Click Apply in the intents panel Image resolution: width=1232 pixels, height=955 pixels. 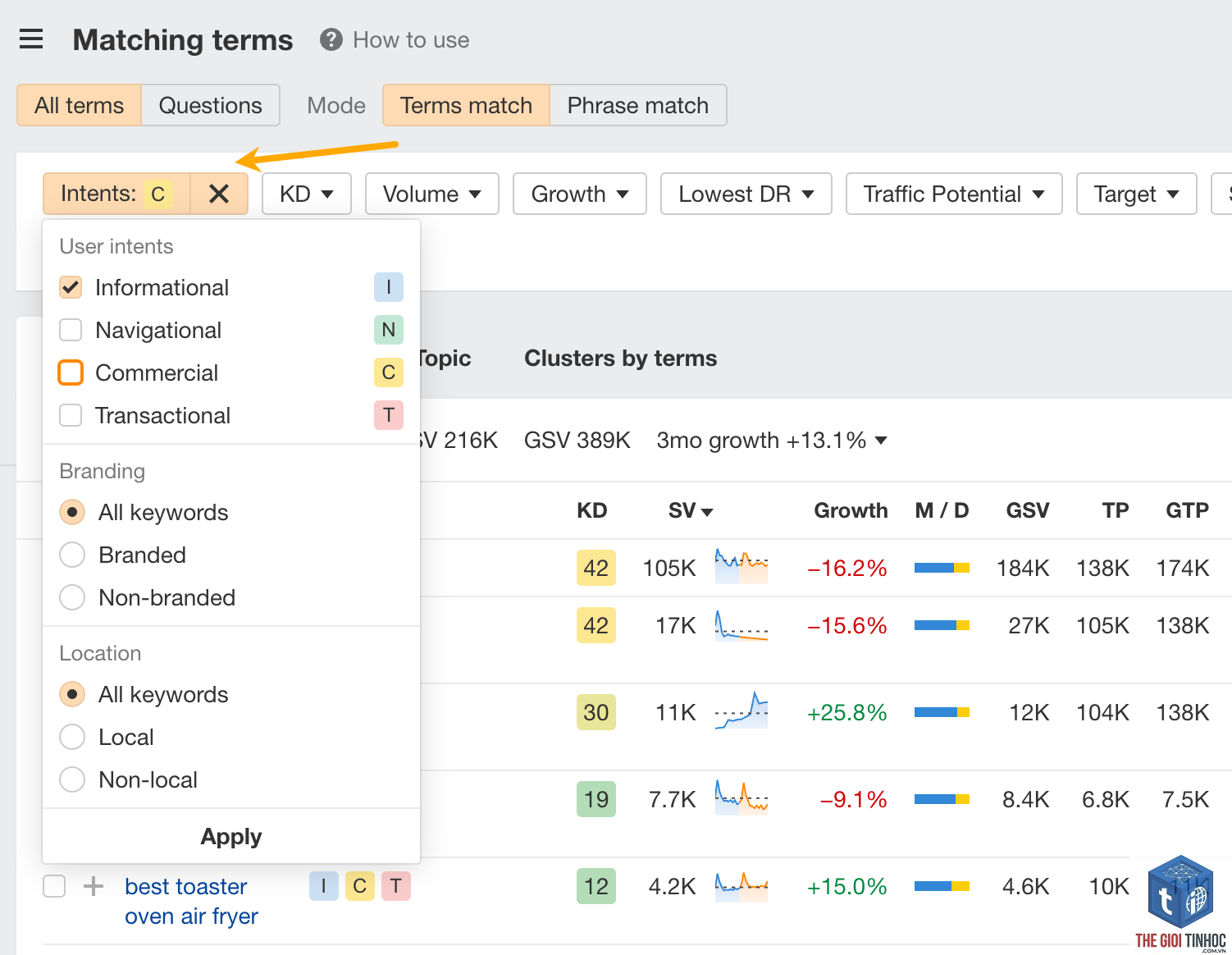point(231,836)
